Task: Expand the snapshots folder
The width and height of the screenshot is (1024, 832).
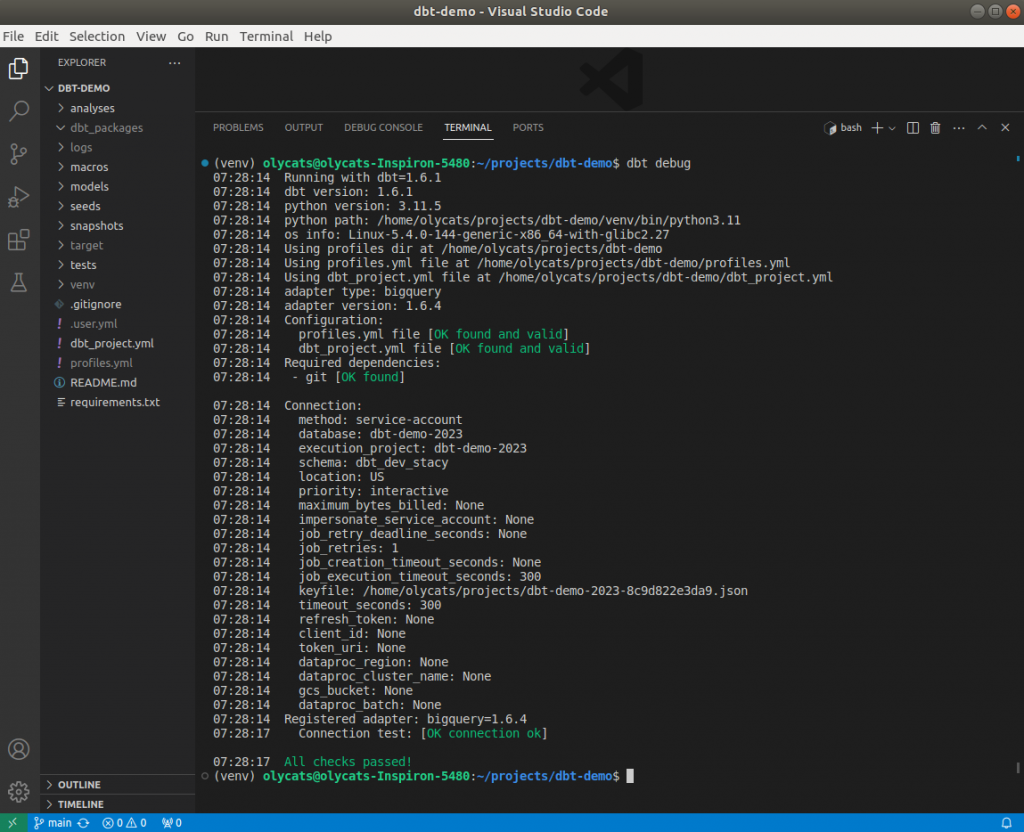Action: pyautogui.click(x=118, y=226)
